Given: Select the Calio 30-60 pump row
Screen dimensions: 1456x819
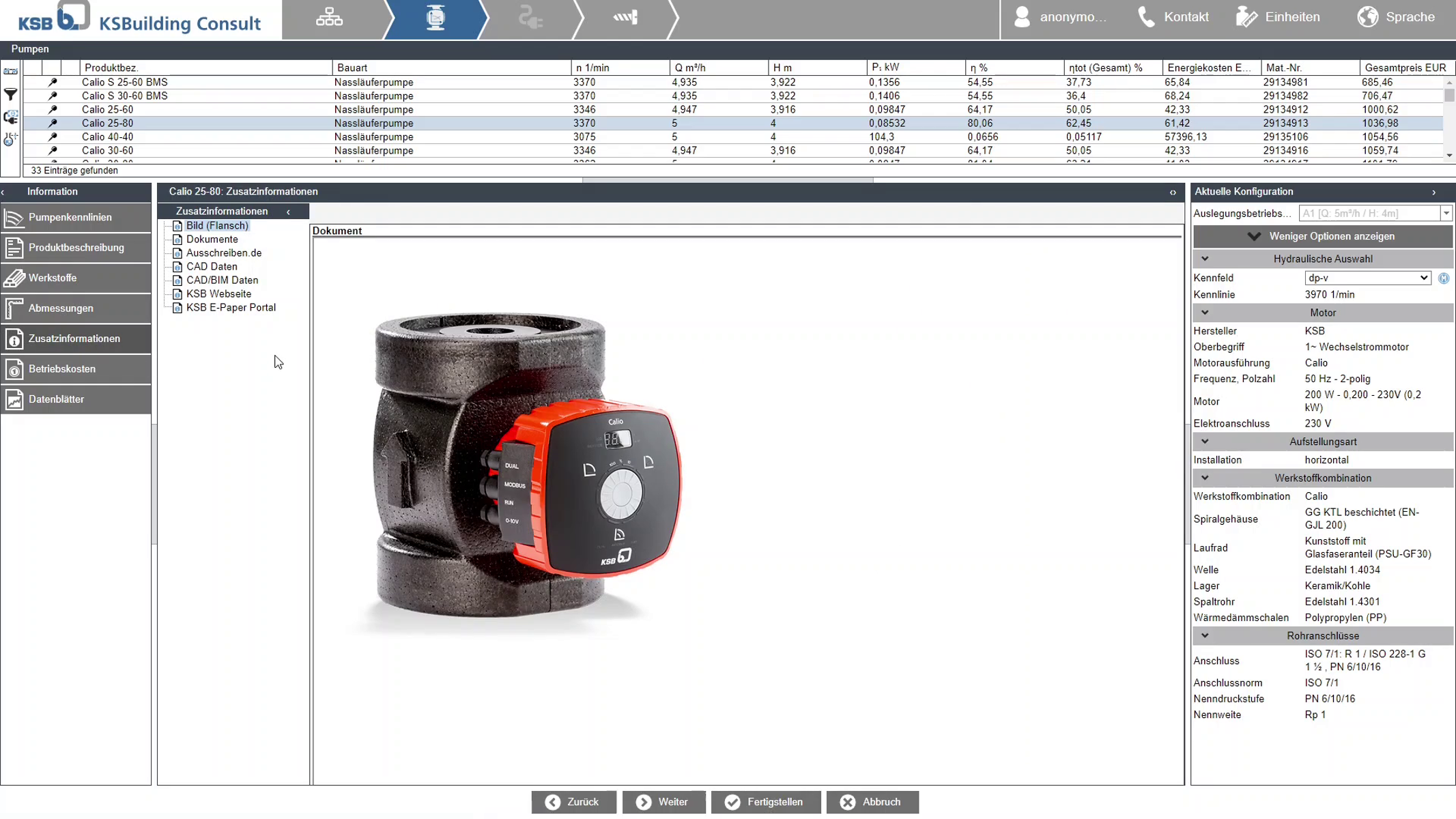Looking at the screenshot, I should (733, 150).
